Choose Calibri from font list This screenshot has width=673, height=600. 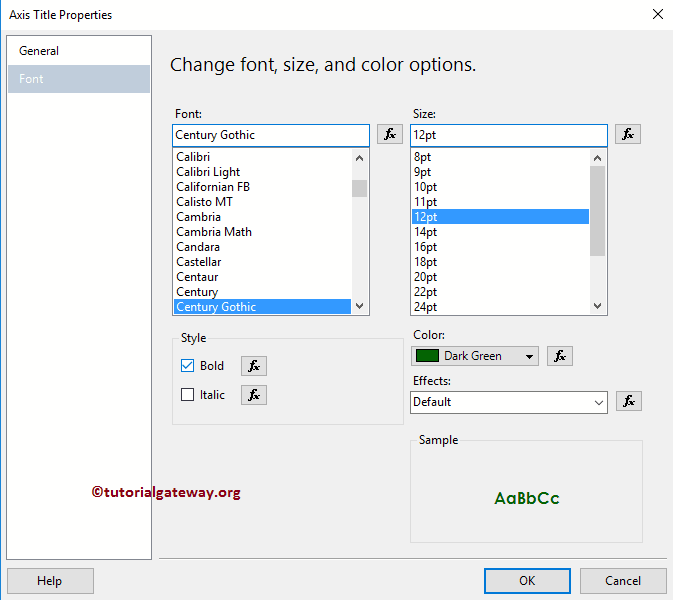262,157
